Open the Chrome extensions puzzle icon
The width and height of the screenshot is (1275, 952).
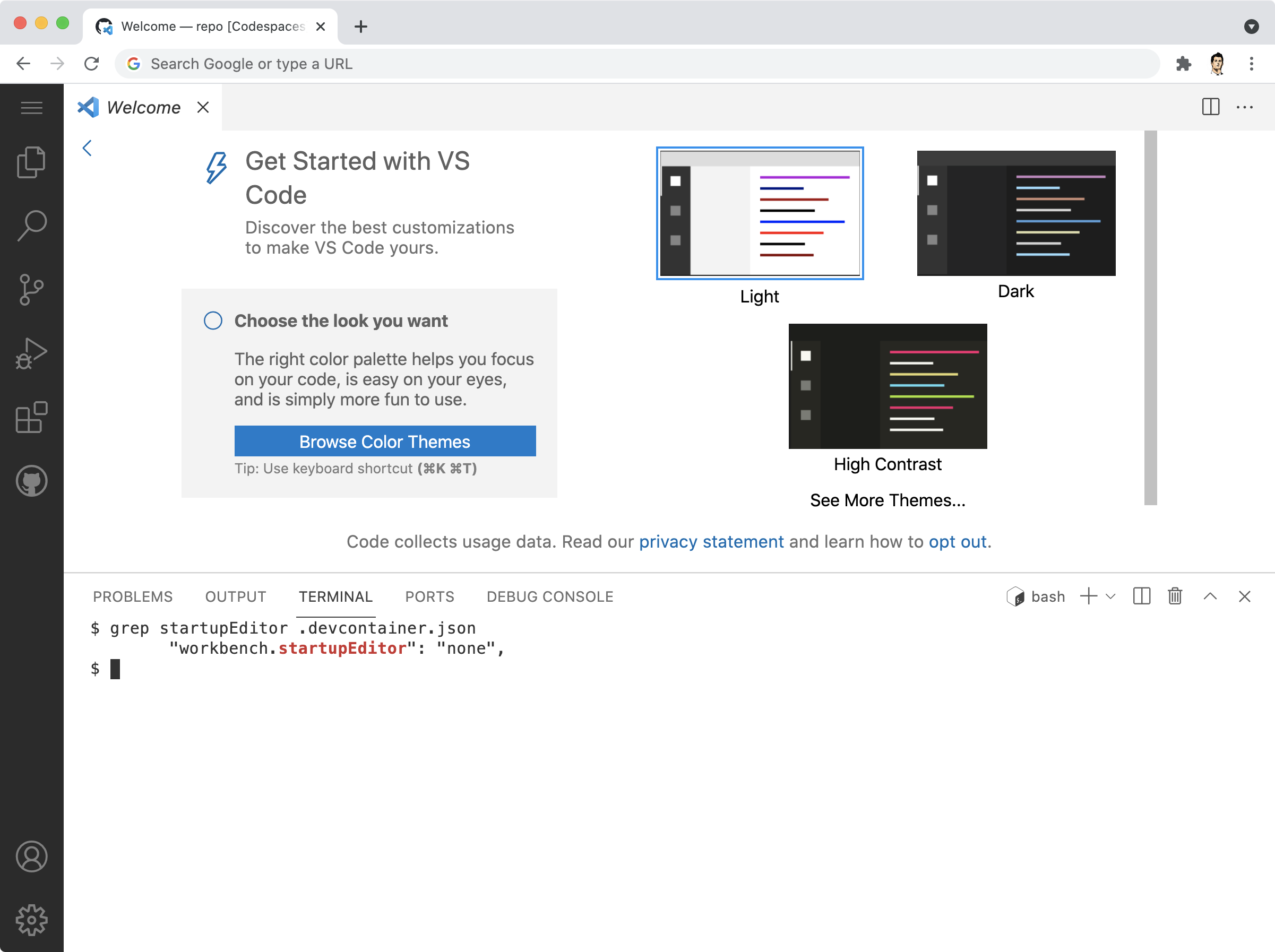click(1183, 63)
